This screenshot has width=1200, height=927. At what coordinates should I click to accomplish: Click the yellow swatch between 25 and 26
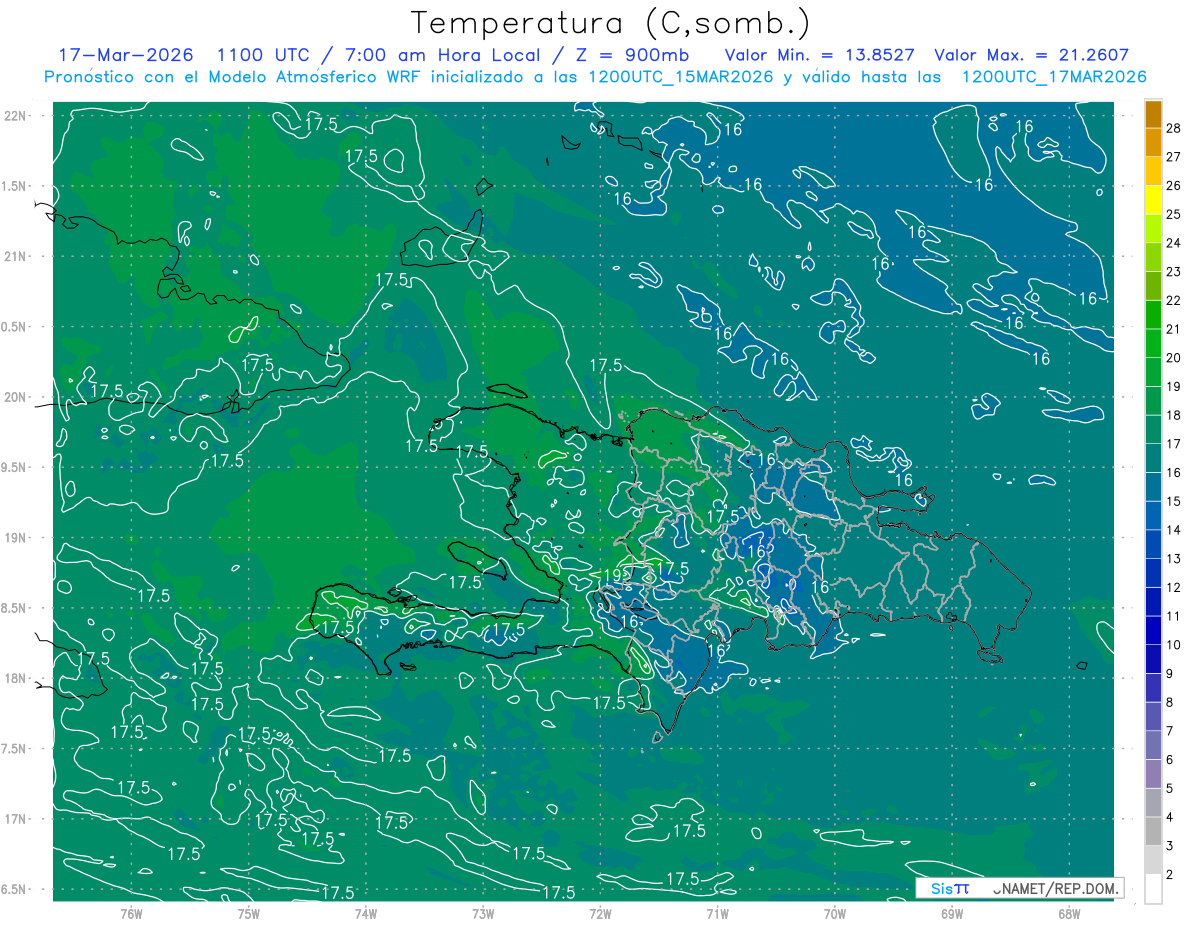click(1153, 199)
